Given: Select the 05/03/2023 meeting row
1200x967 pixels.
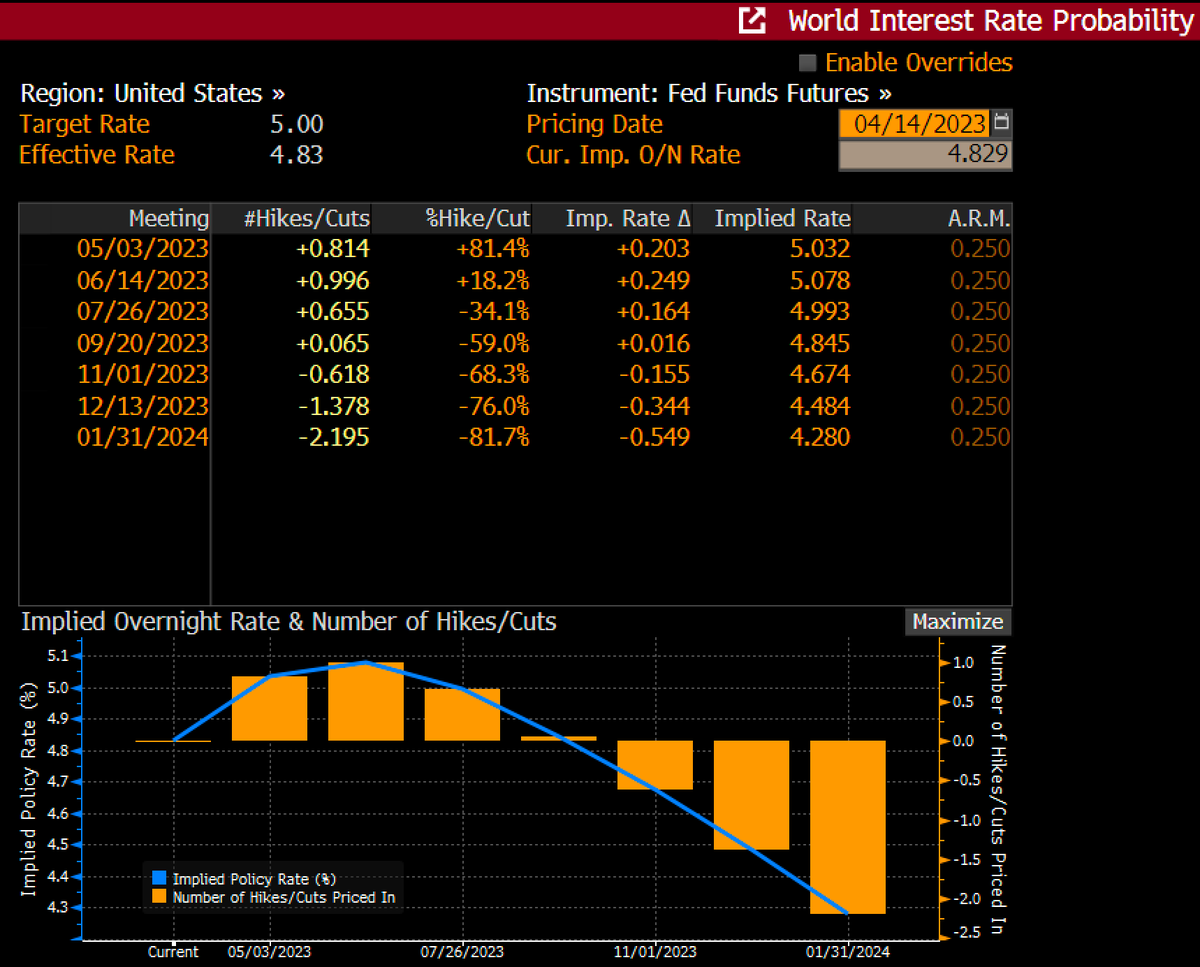Looking at the screenshot, I should coord(515,249).
